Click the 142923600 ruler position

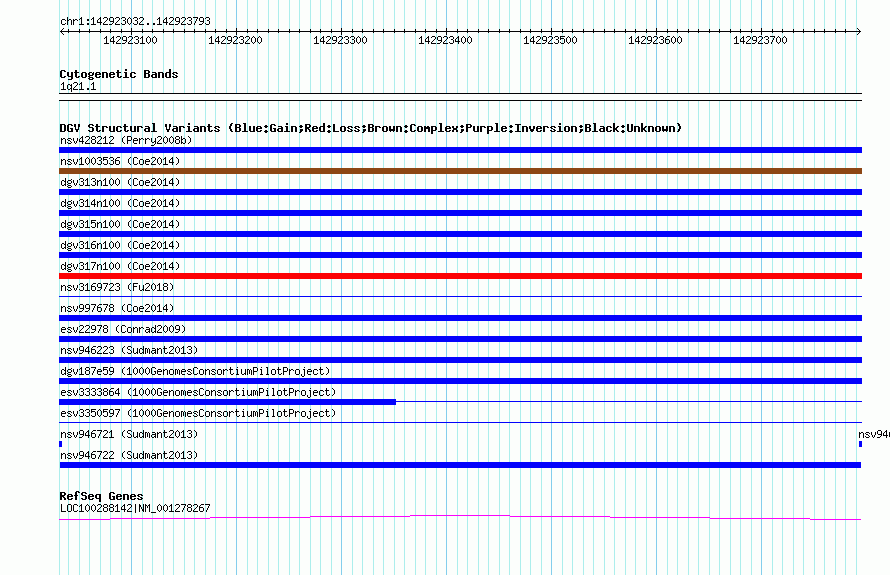656,40
